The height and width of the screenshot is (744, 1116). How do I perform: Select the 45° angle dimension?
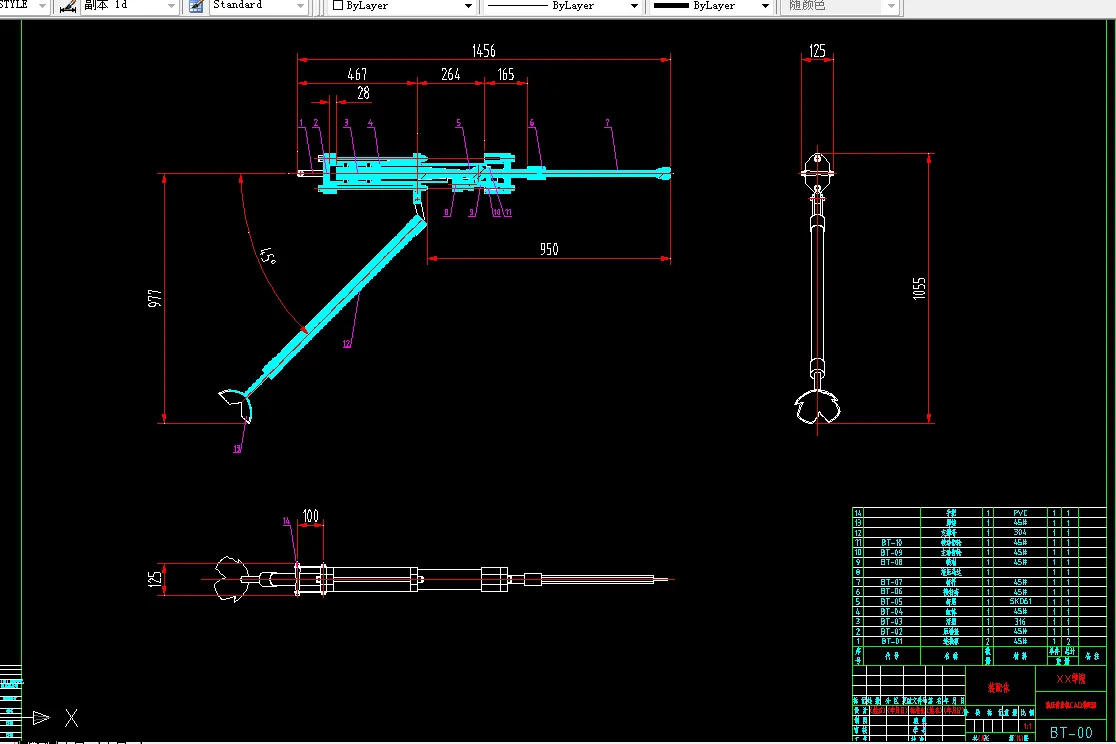click(x=268, y=256)
